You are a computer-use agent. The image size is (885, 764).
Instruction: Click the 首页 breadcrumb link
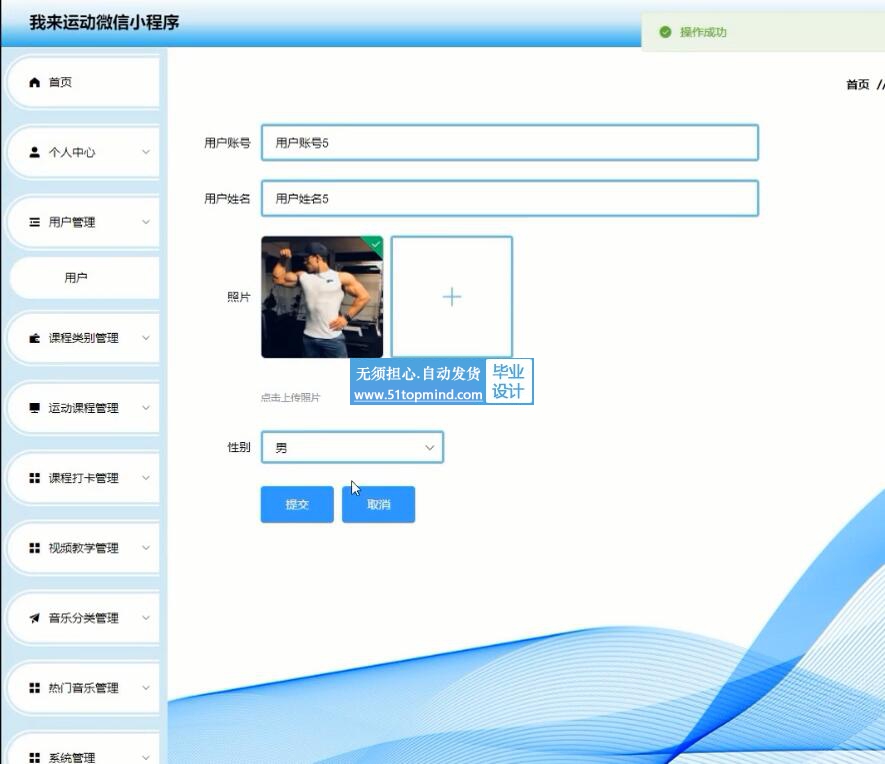pos(857,85)
